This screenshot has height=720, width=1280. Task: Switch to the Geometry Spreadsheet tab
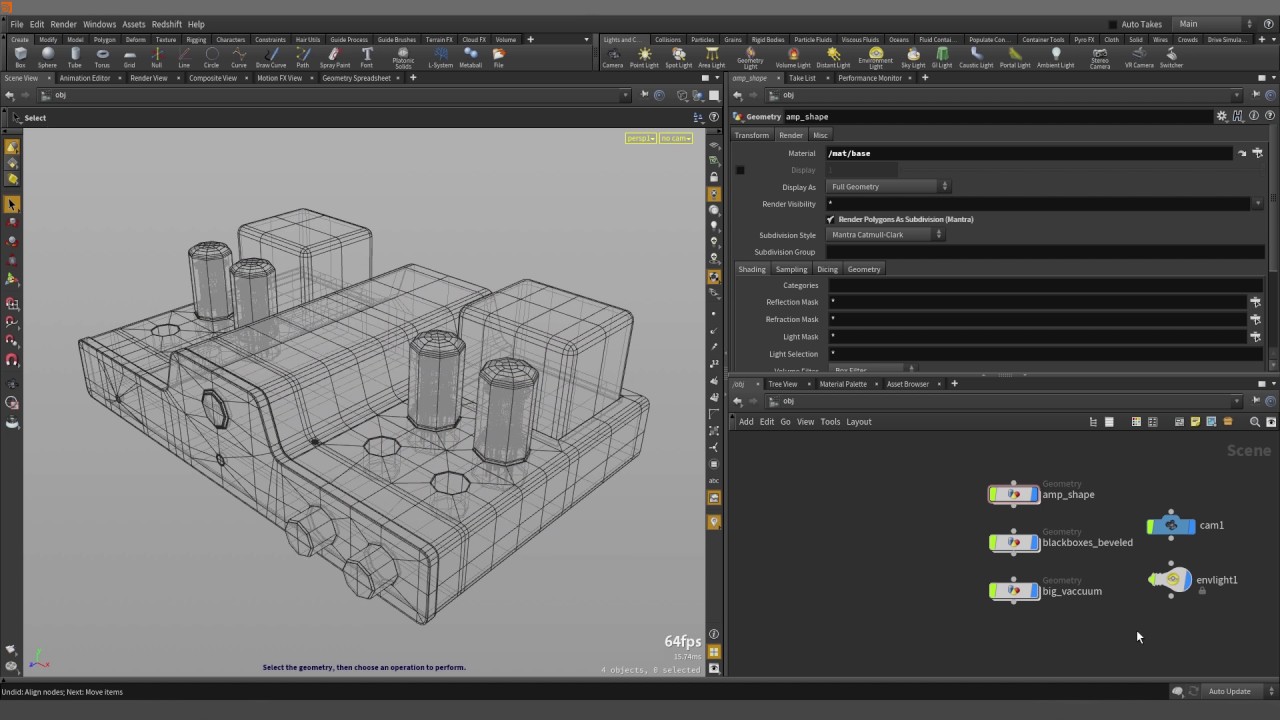point(356,78)
